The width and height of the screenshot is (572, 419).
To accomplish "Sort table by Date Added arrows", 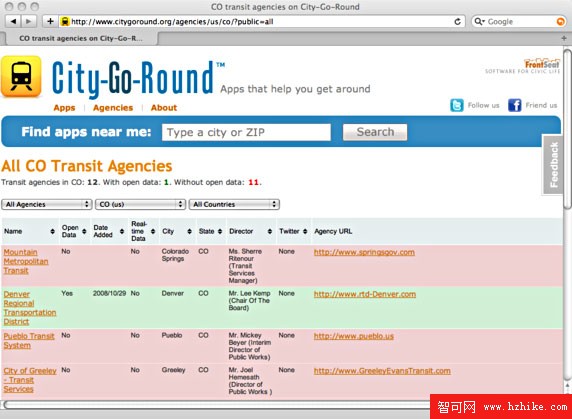I will tap(122, 231).
